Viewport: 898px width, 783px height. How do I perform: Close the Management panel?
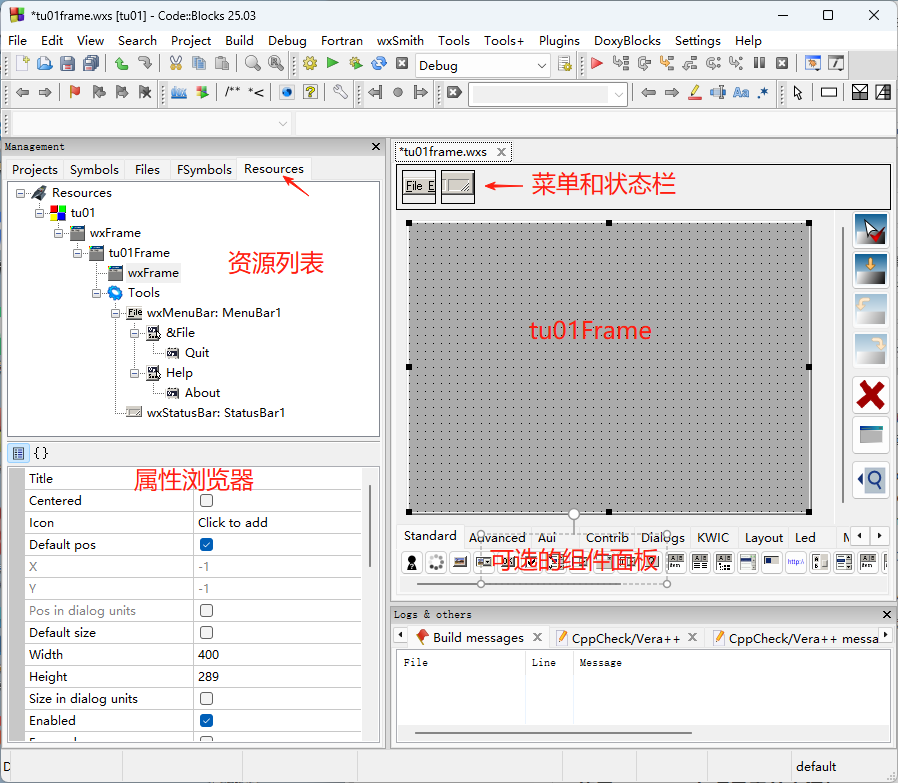coord(376,147)
